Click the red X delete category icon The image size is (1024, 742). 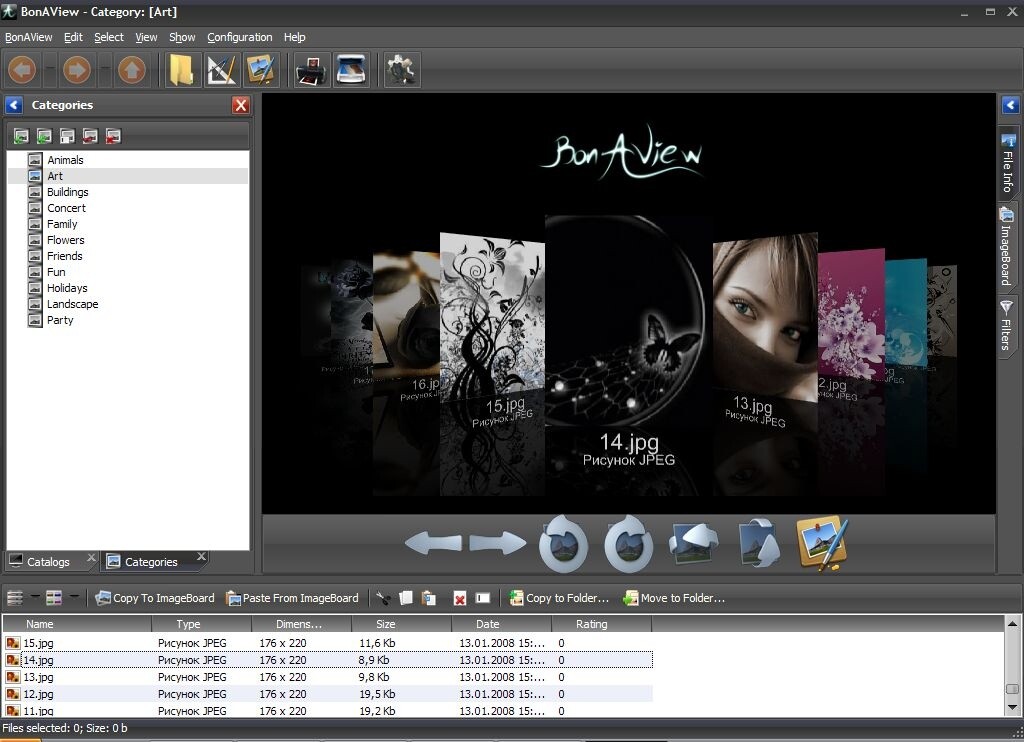pos(112,136)
